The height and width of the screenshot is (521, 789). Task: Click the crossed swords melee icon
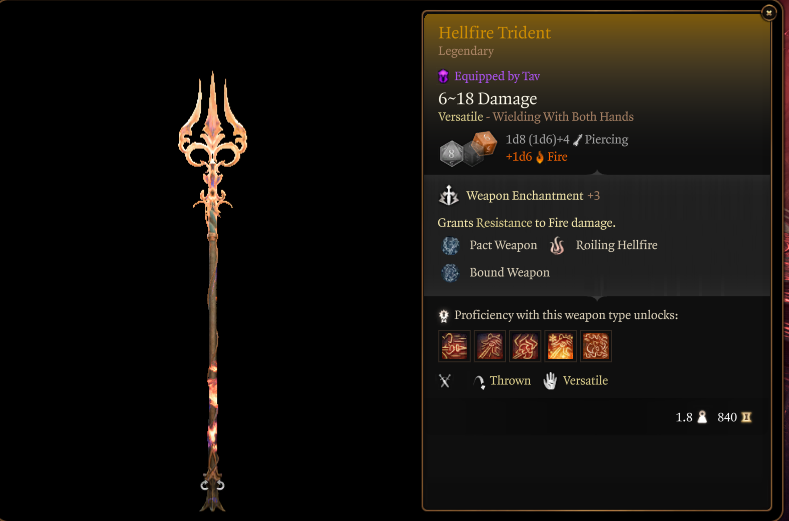pos(444,381)
